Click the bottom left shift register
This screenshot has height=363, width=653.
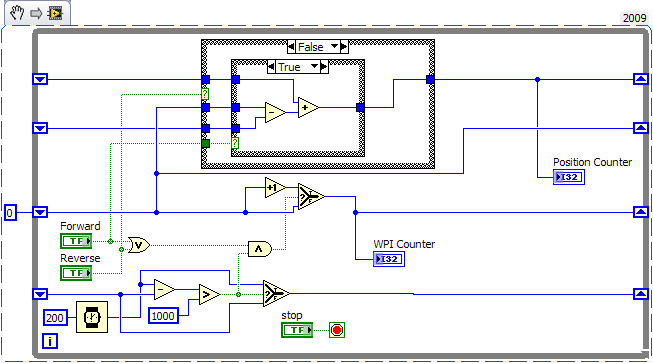coord(40,294)
